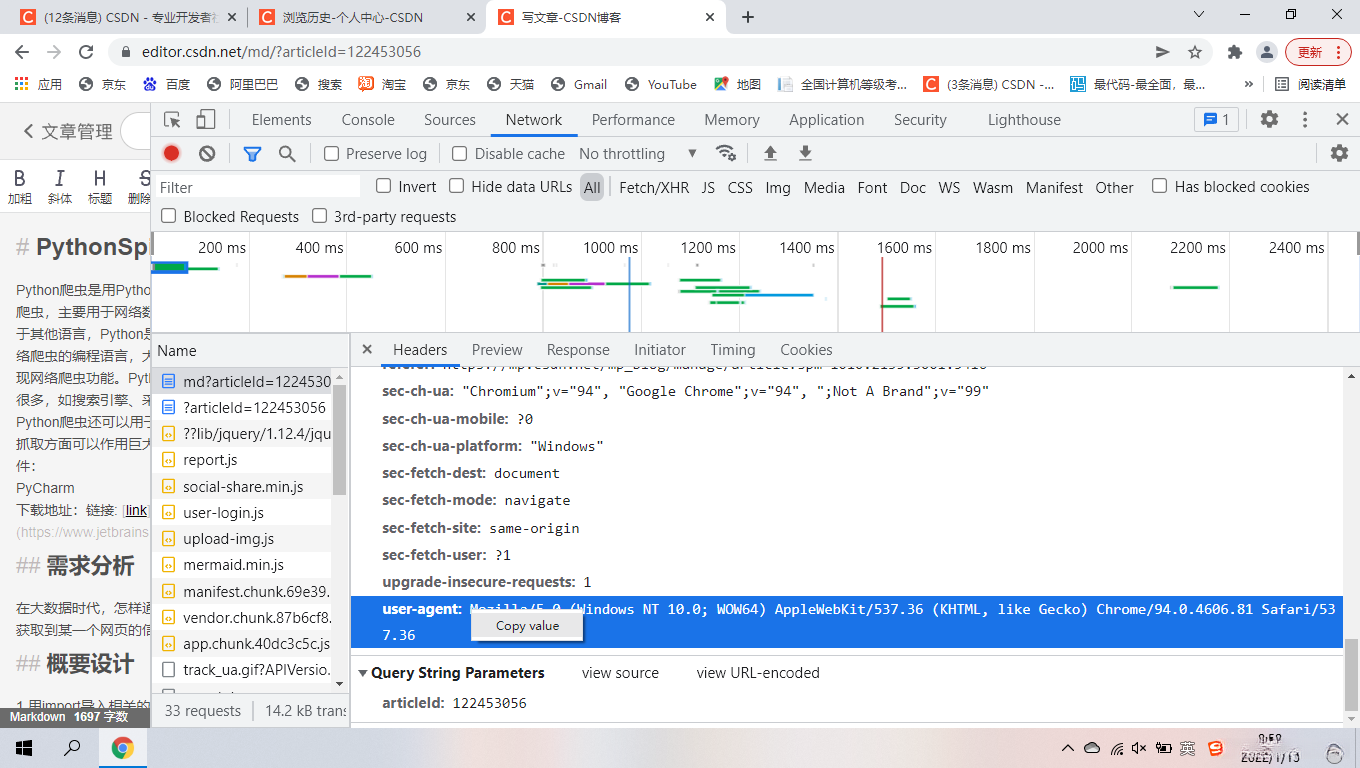Apply italic formatting in CSDN editor

(x=59, y=186)
